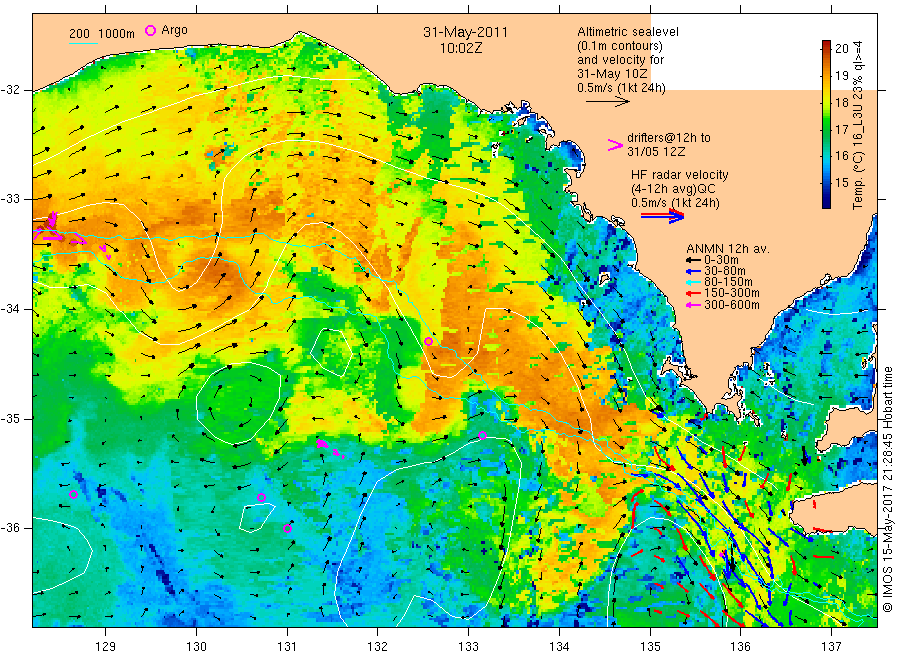Click the 31/05 12Z text
This screenshot has width=900, height=660.
tap(655, 152)
